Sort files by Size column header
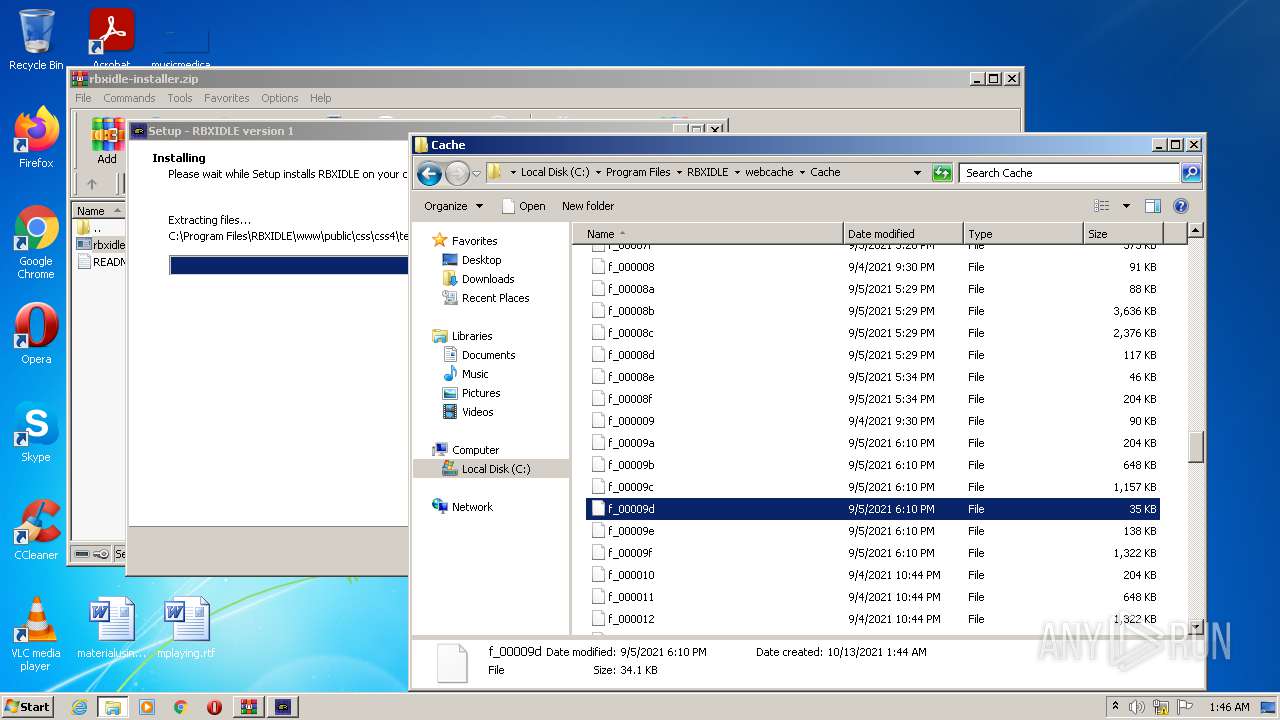This screenshot has width=1280, height=720. pos(1123,234)
